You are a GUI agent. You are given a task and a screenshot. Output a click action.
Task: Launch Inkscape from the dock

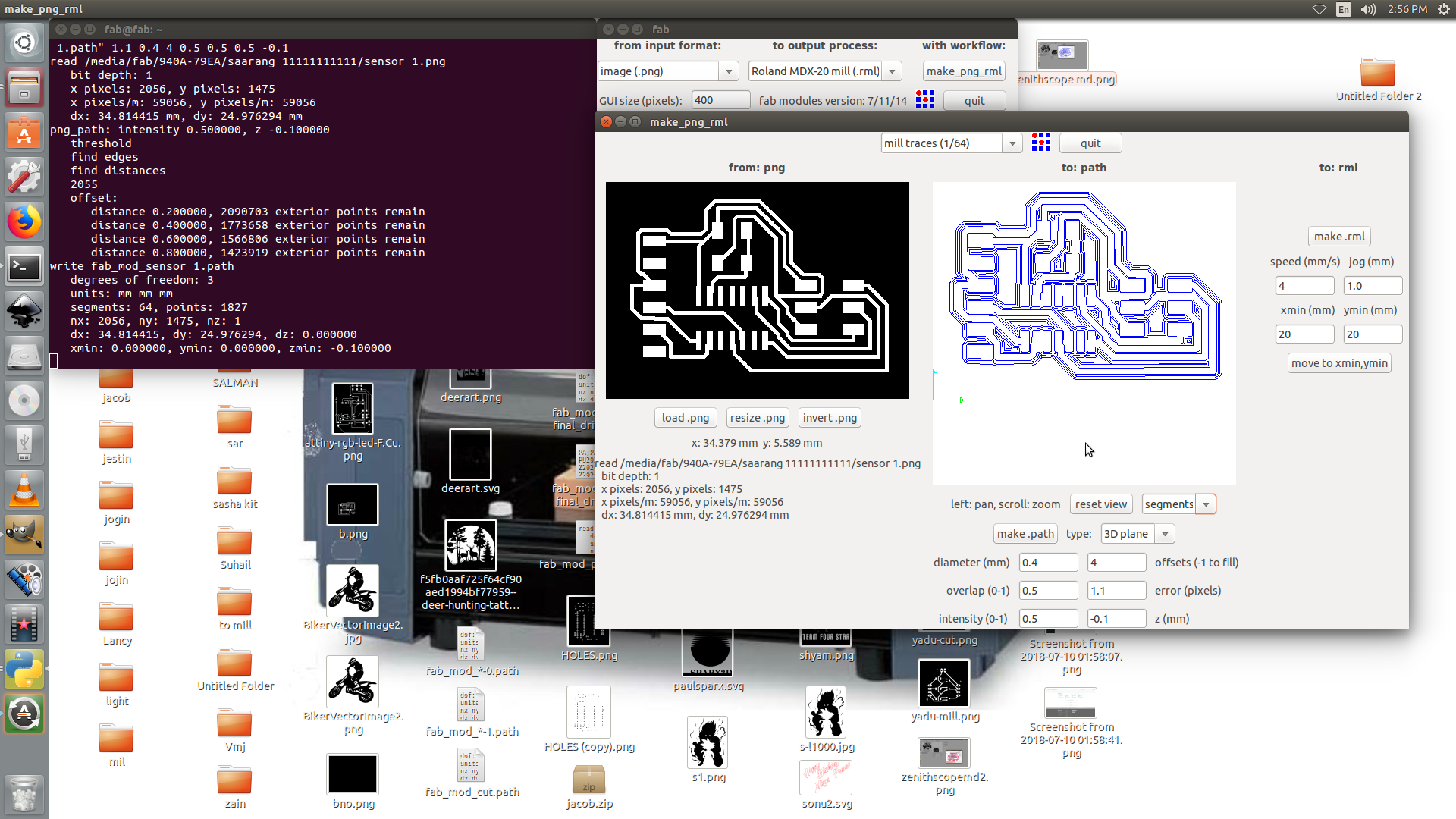(x=24, y=311)
